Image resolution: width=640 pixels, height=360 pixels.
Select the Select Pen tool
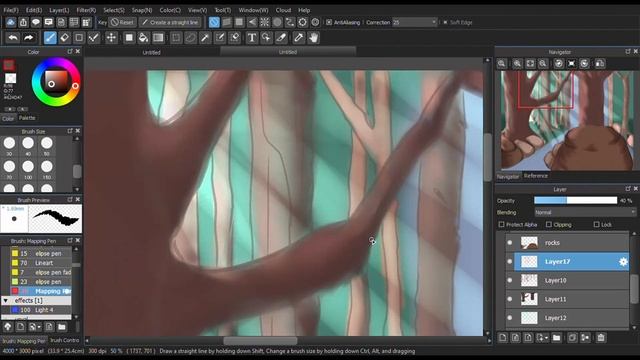point(220,38)
